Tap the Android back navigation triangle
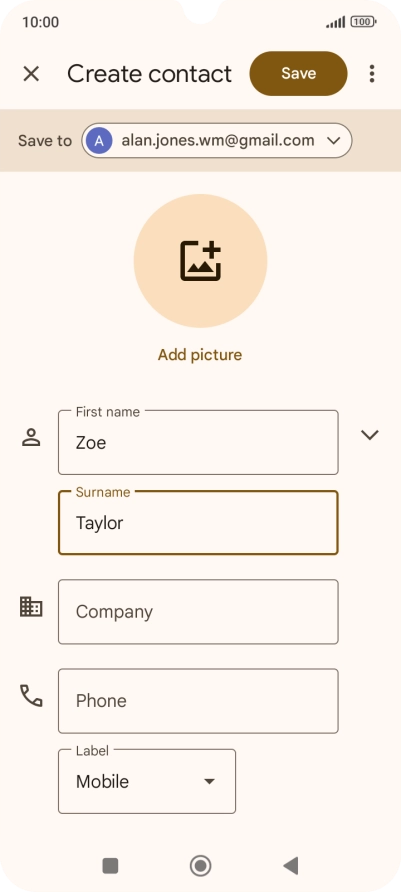This screenshot has height=892, width=401. [291, 866]
